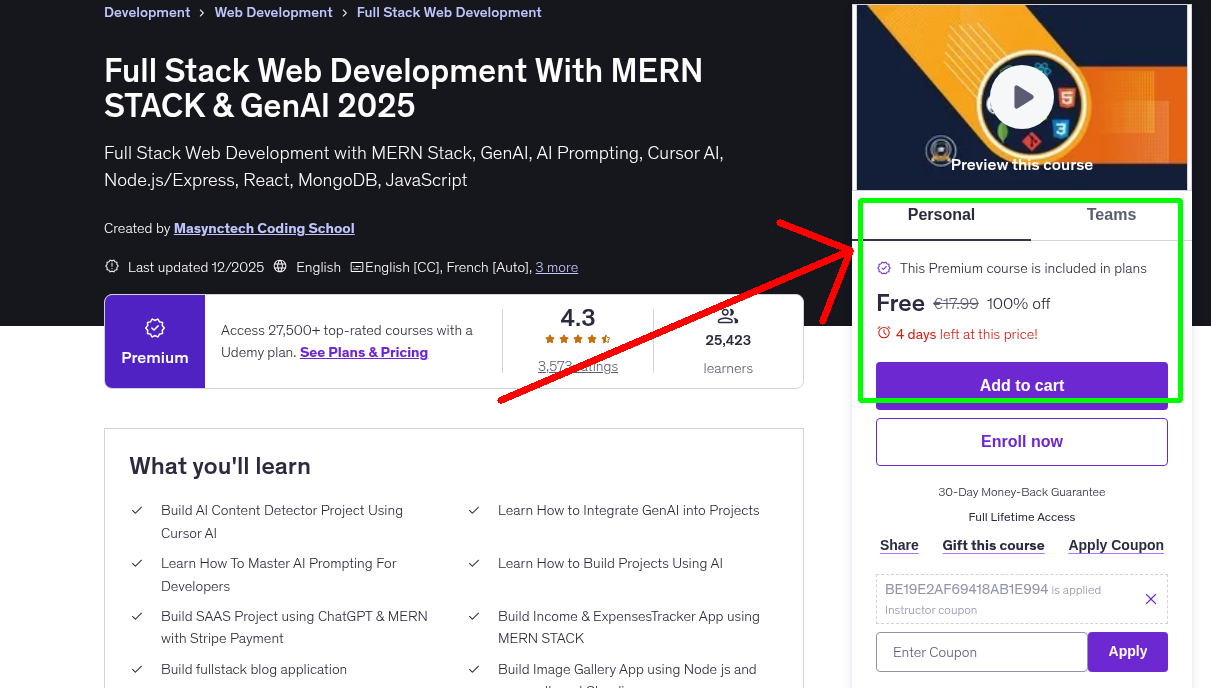Open See Plans & Pricing
Screen dimensions: 1211x688
click(x=363, y=352)
